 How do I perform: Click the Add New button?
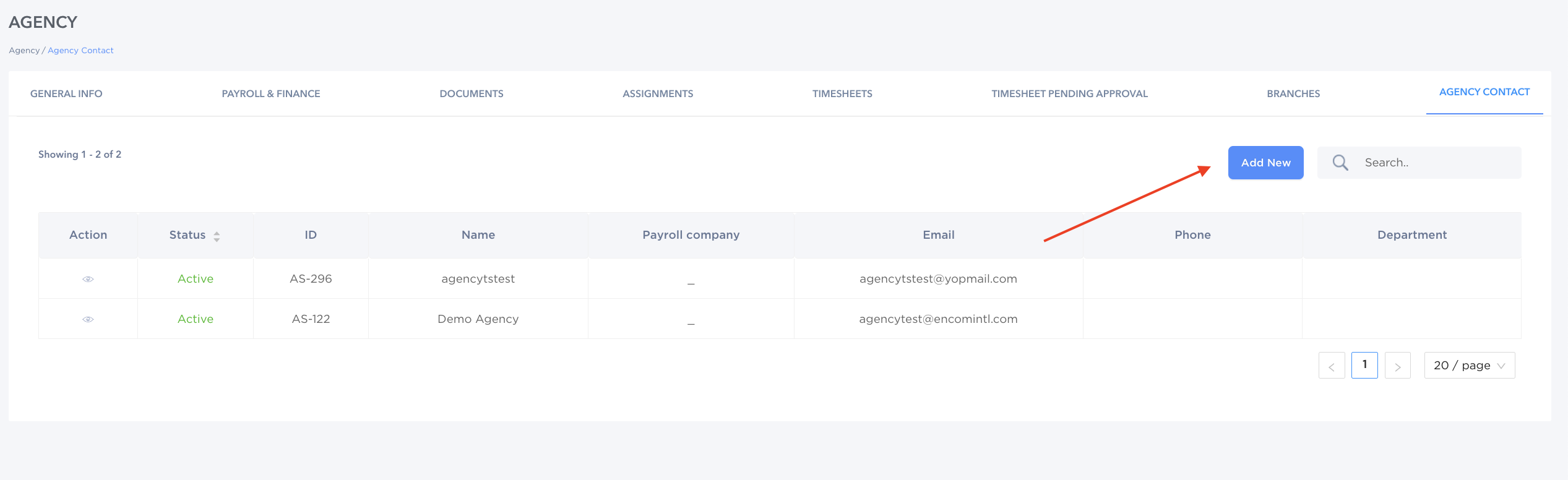click(1266, 163)
